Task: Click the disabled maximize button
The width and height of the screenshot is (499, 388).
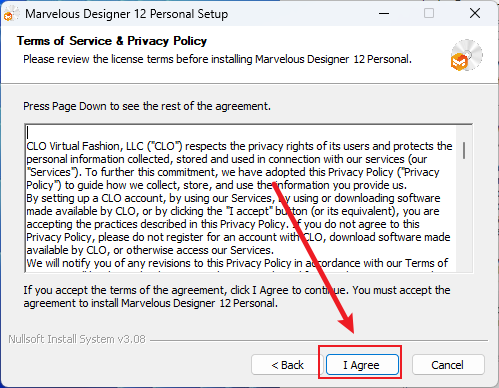Action: [429, 14]
